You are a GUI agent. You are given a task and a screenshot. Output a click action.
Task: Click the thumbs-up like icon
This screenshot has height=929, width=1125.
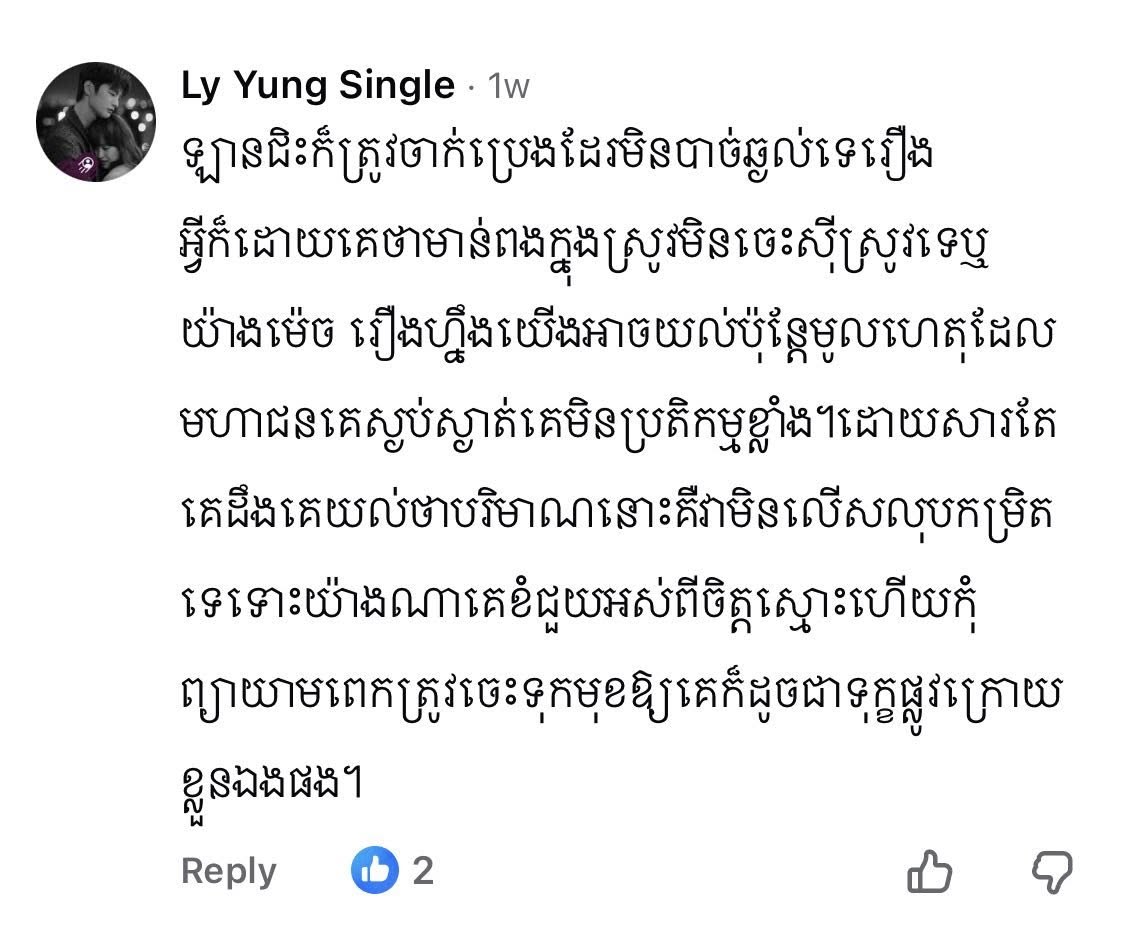click(x=929, y=871)
